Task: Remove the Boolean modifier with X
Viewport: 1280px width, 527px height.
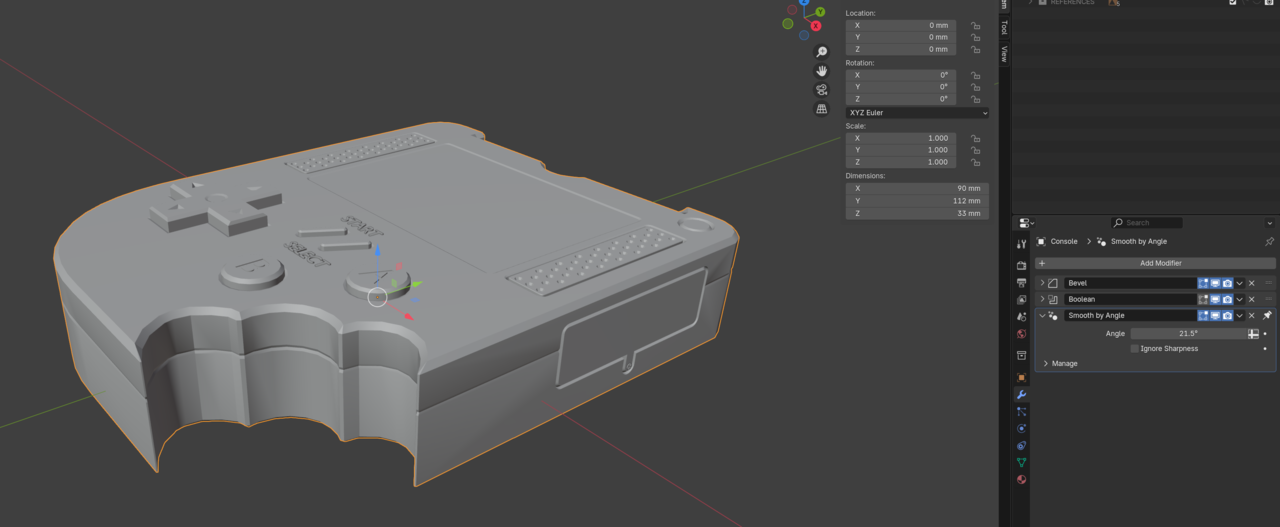Action: tap(1251, 299)
